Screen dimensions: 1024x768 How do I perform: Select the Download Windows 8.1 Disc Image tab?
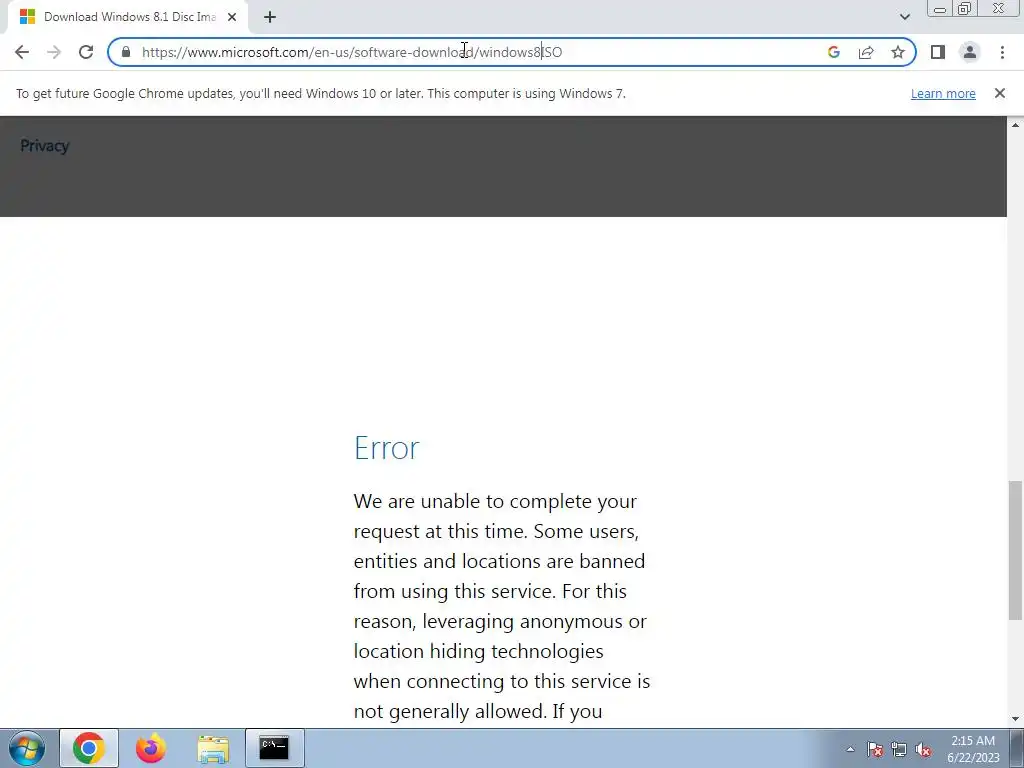[128, 17]
